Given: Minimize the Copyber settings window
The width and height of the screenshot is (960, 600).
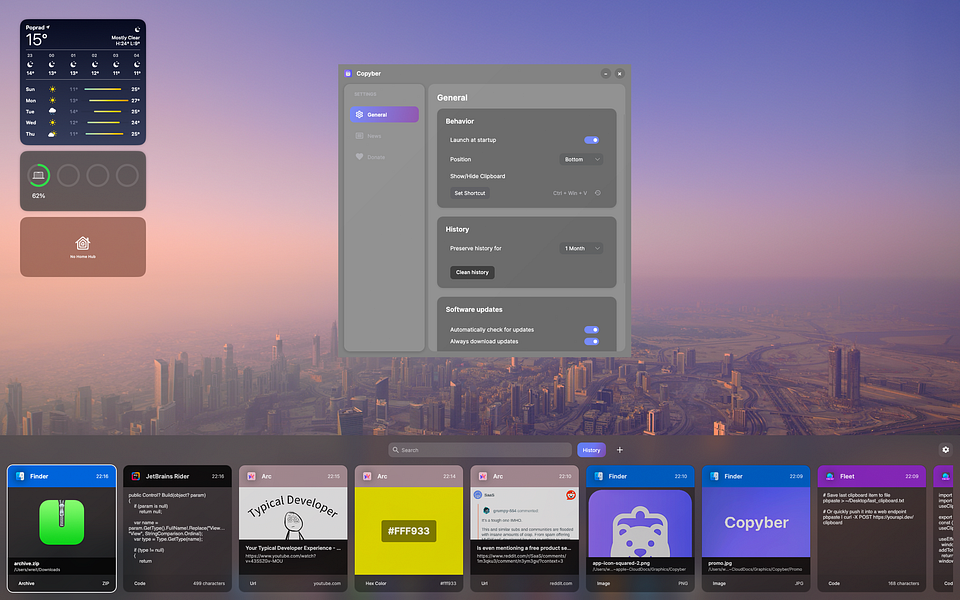Looking at the screenshot, I should tap(606, 73).
